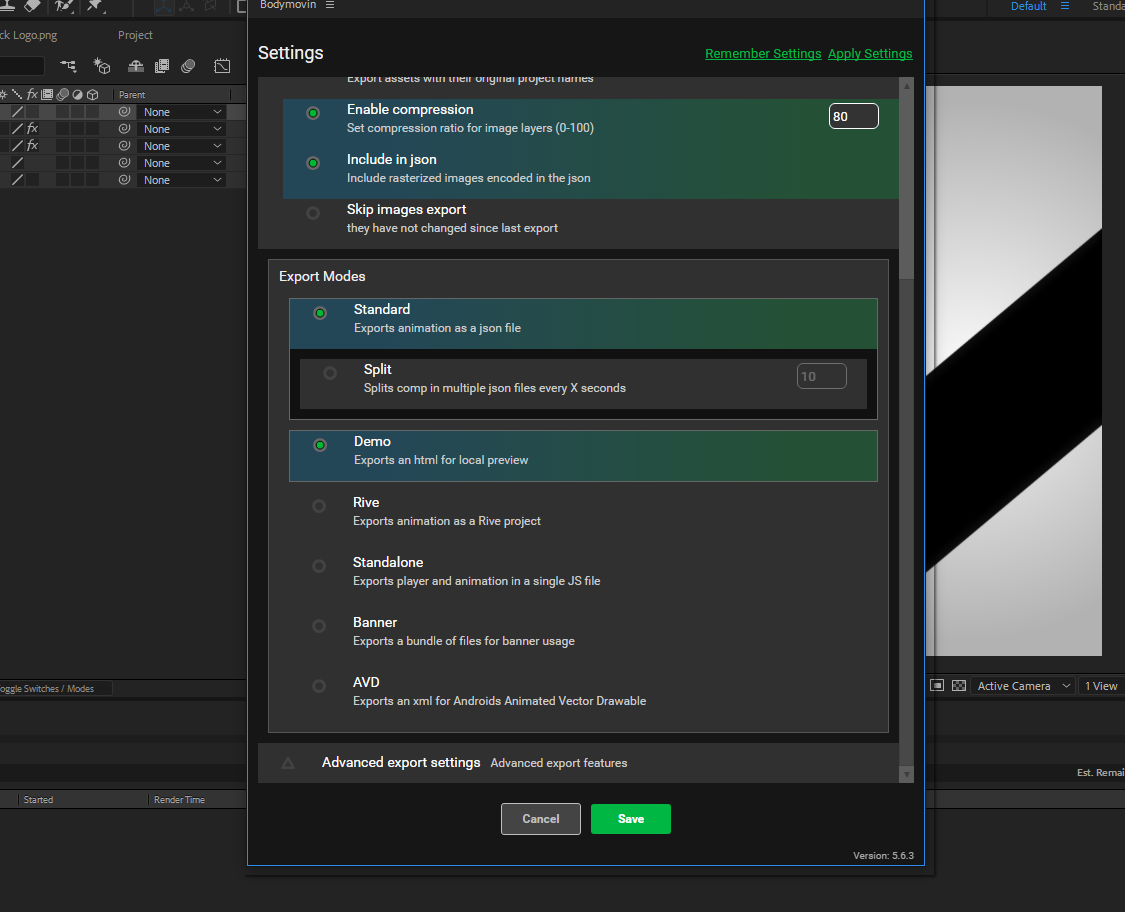The width and height of the screenshot is (1125, 912).
Task: Switch to Local Axis mode
Action: [x=164, y=6]
